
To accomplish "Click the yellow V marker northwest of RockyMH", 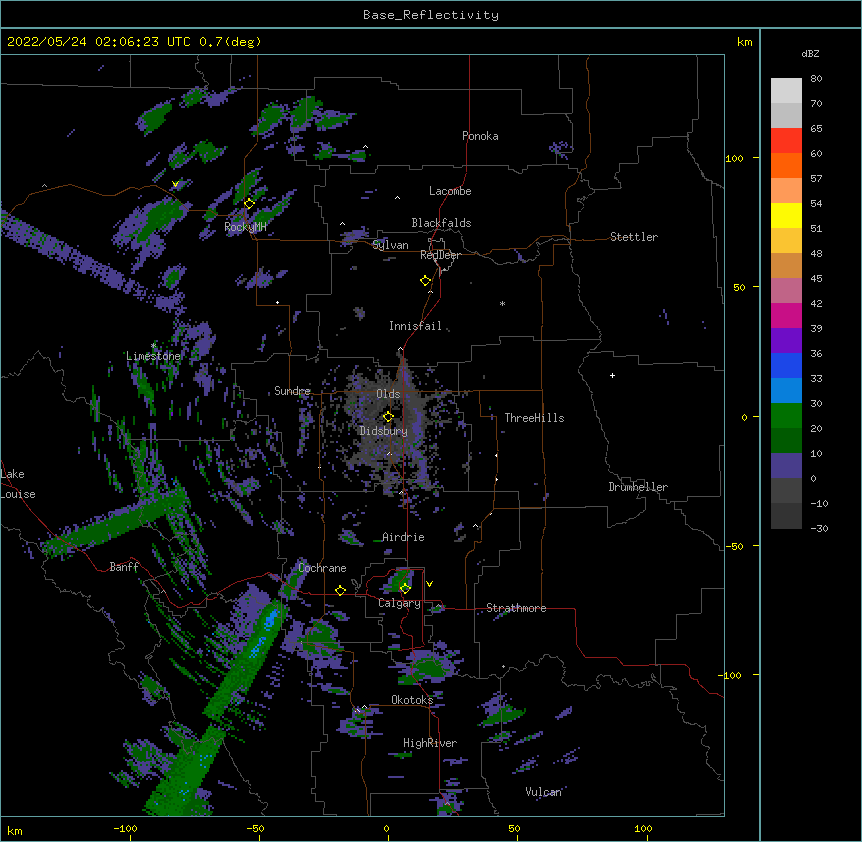I will (x=175, y=184).
